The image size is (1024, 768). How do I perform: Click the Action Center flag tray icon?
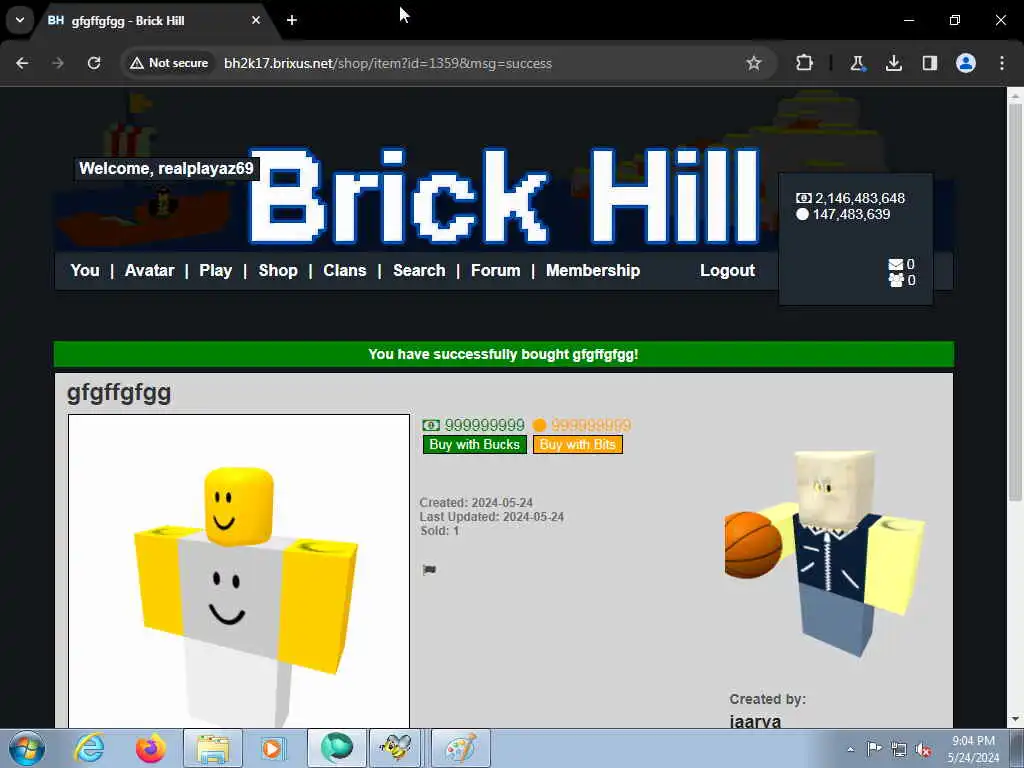point(874,749)
